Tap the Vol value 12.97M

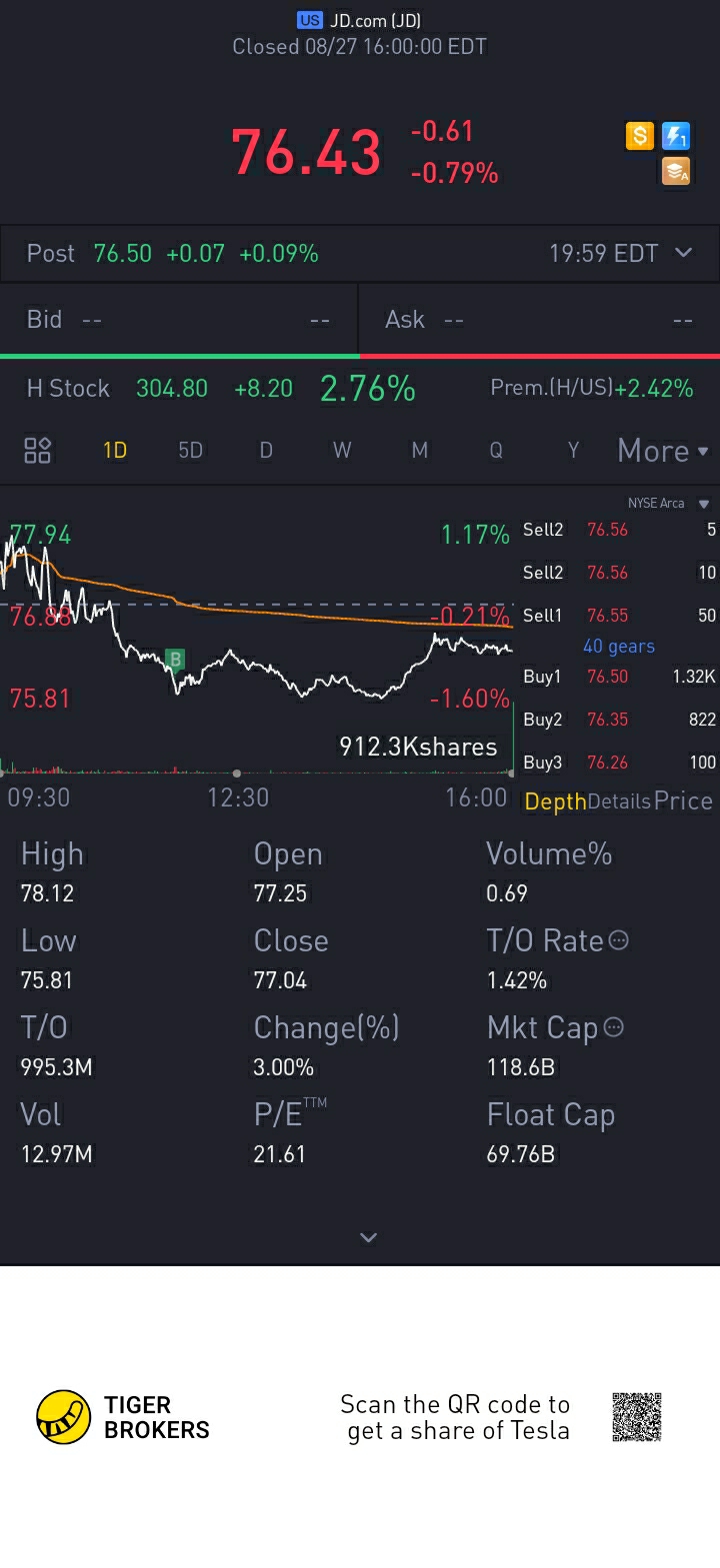pyautogui.click(x=56, y=1154)
